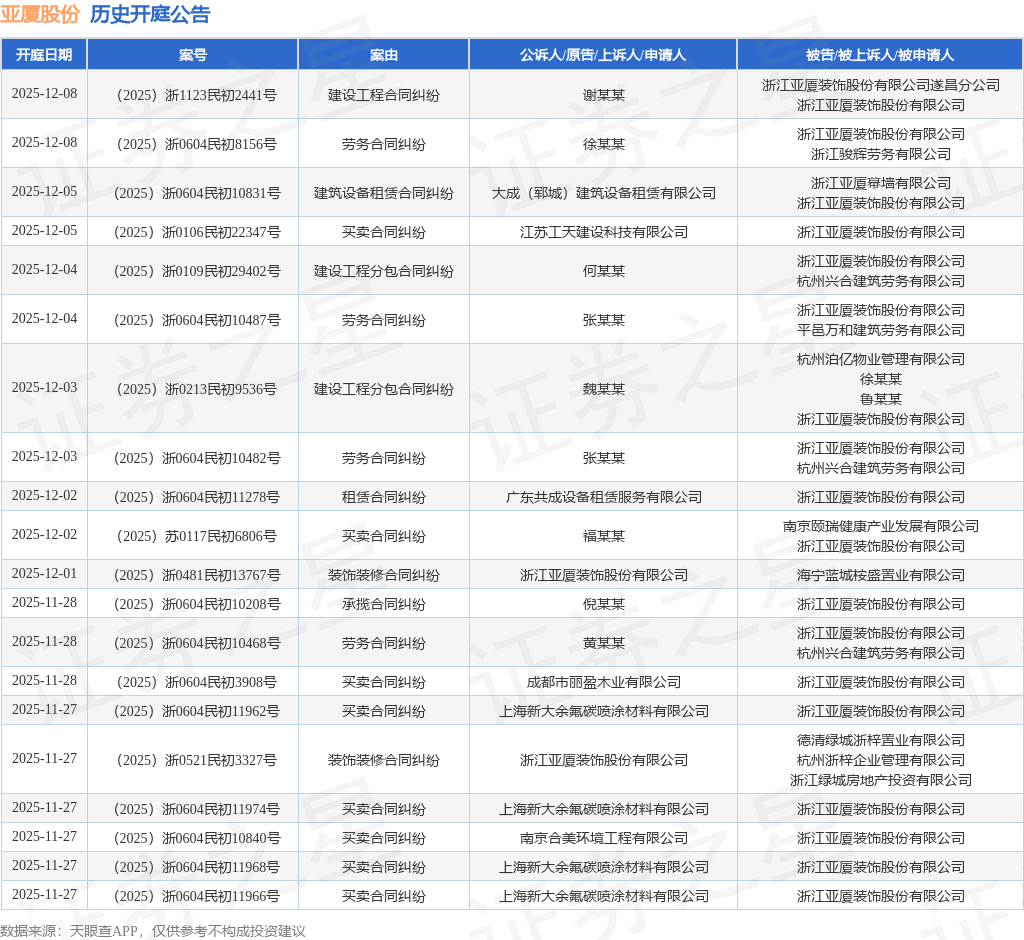Select the 案号 column header
Viewport: 1024px width, 940px height.
(x=193, y=55)
